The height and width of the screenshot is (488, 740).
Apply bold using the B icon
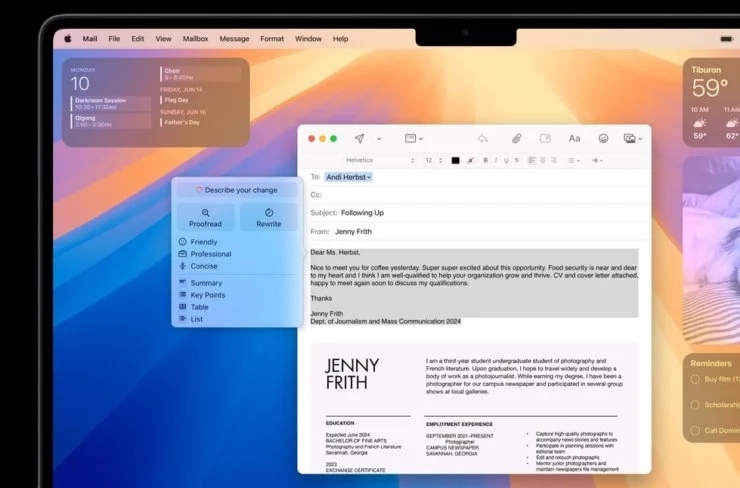coord(485,160)
